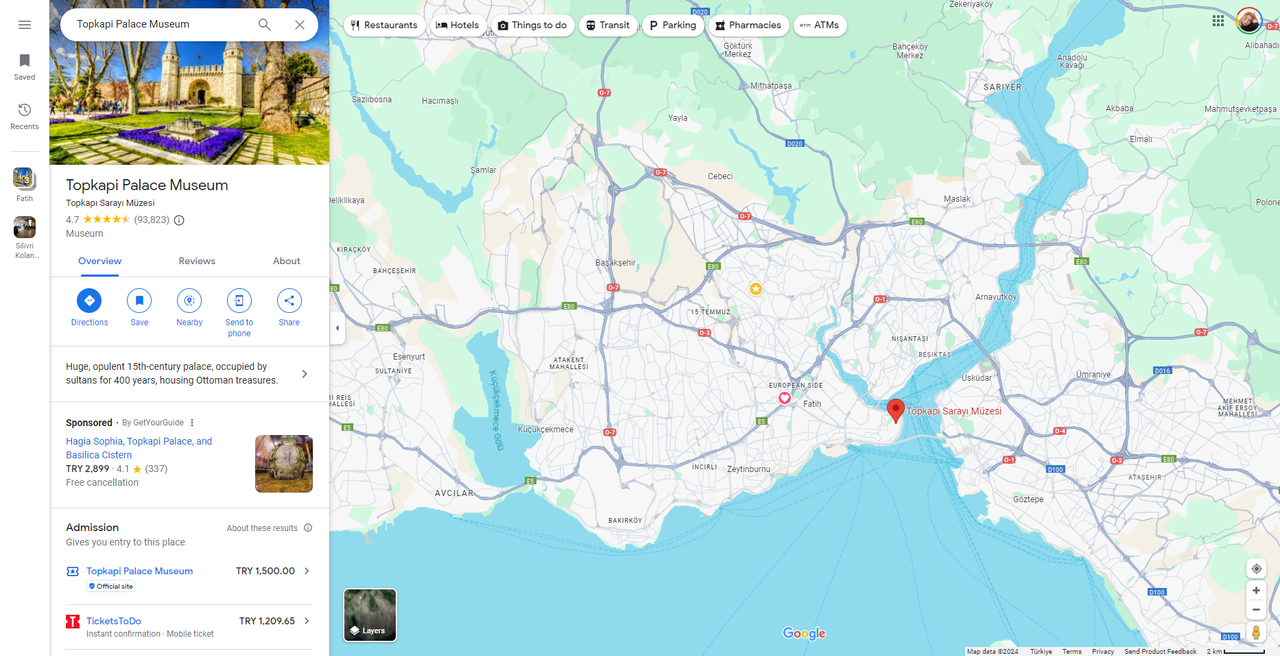Click About these results info icon
Screen dimensions: 1280x656
308,528
